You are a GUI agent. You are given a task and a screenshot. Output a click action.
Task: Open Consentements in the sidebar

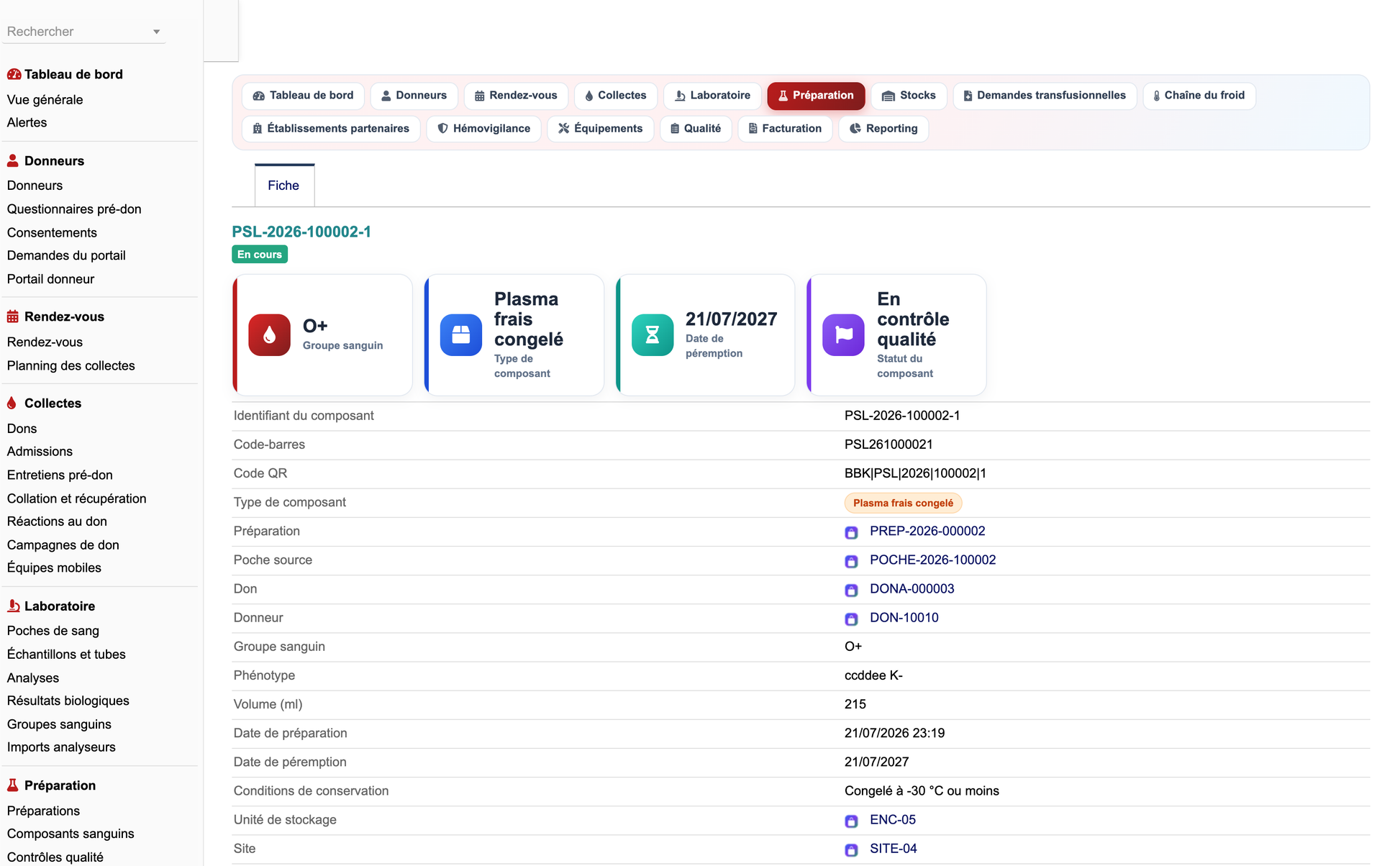[52, 233]
